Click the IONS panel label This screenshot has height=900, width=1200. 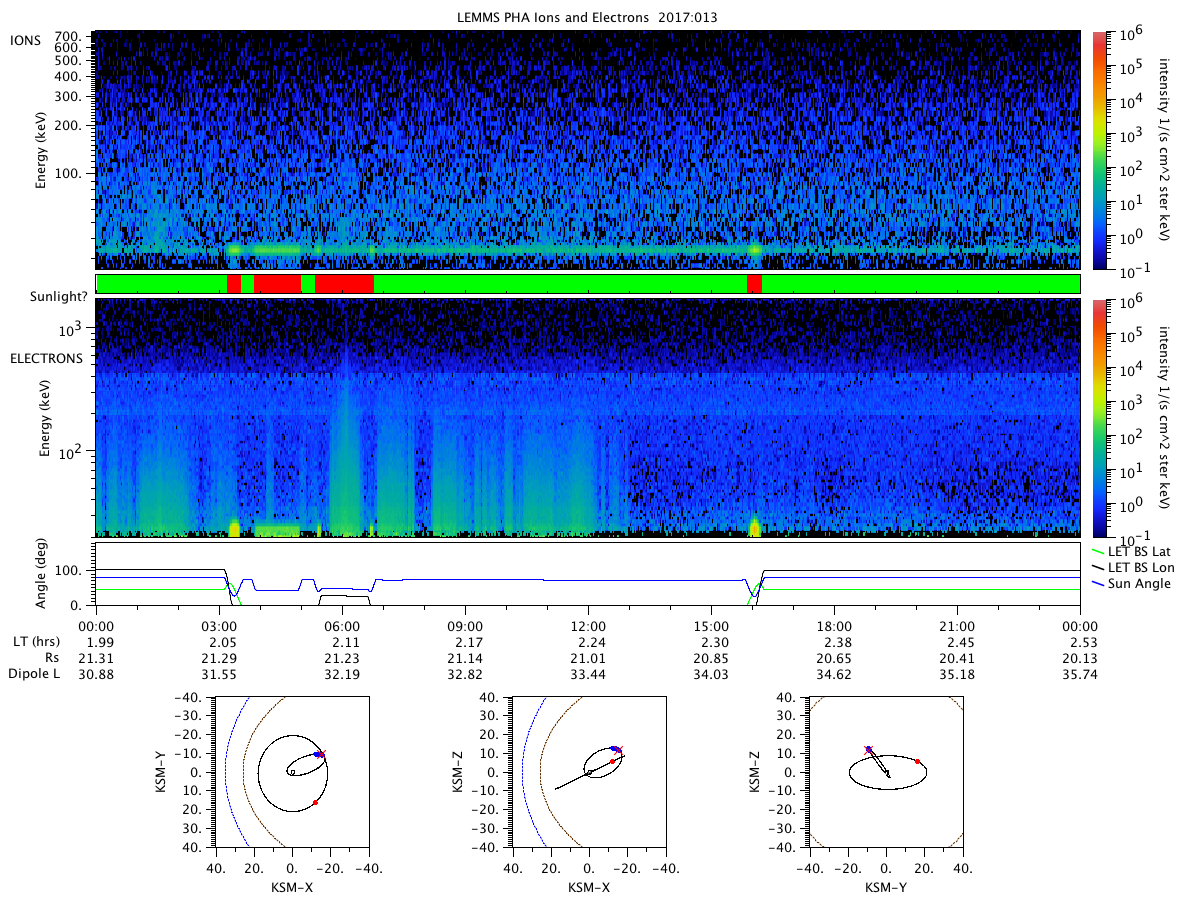click(x=25, y=39)
